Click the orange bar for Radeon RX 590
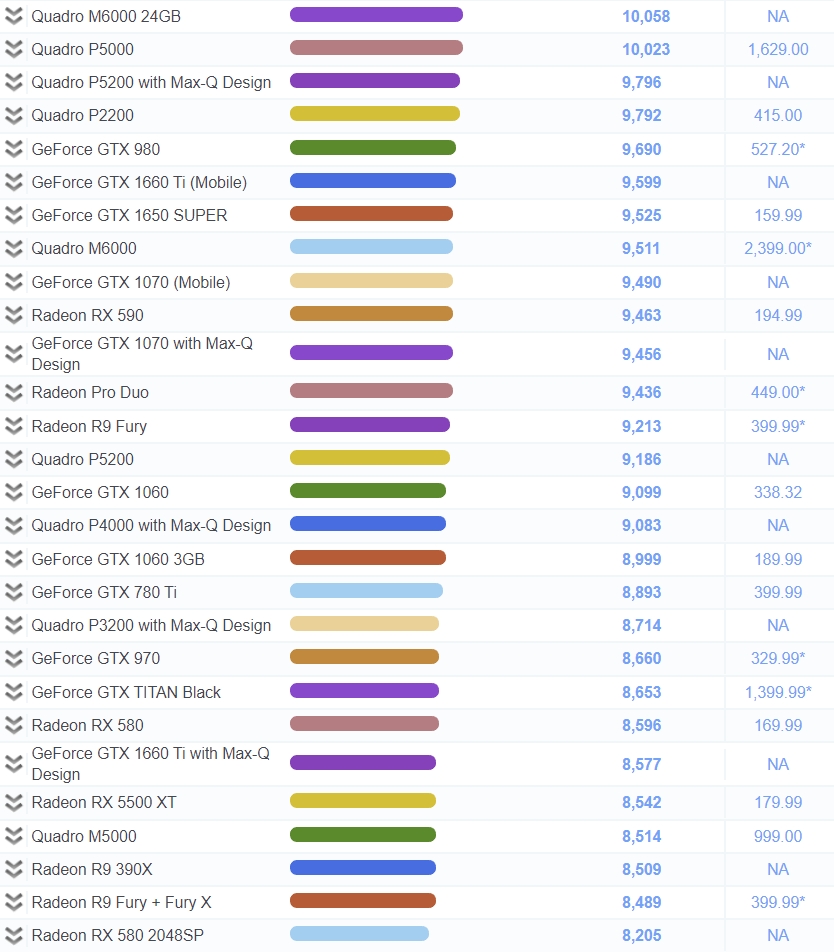834x952 pixels. 371,314
